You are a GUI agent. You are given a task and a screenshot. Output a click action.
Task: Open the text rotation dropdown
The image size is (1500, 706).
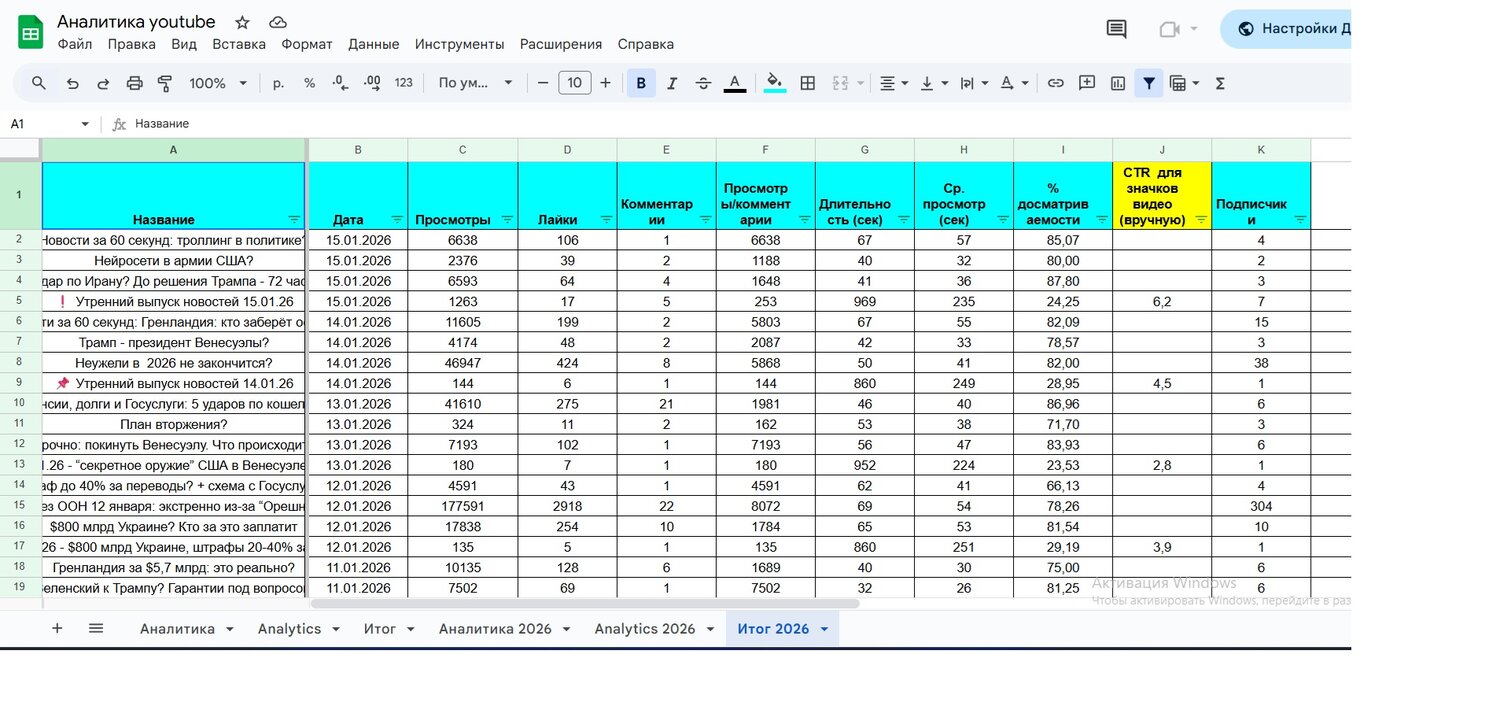point(1014,83)
